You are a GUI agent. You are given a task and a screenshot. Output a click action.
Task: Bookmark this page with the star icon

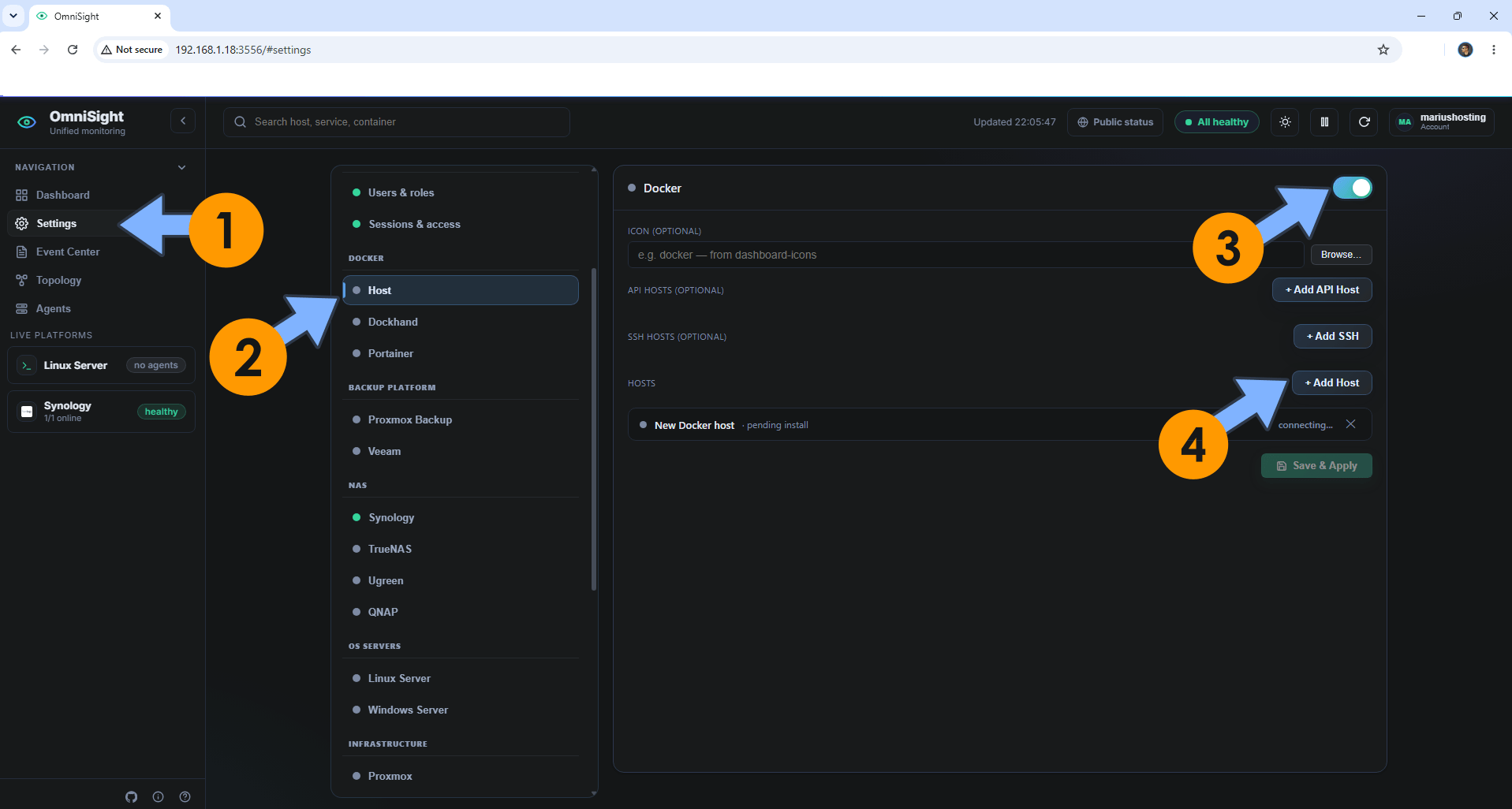1383,50
